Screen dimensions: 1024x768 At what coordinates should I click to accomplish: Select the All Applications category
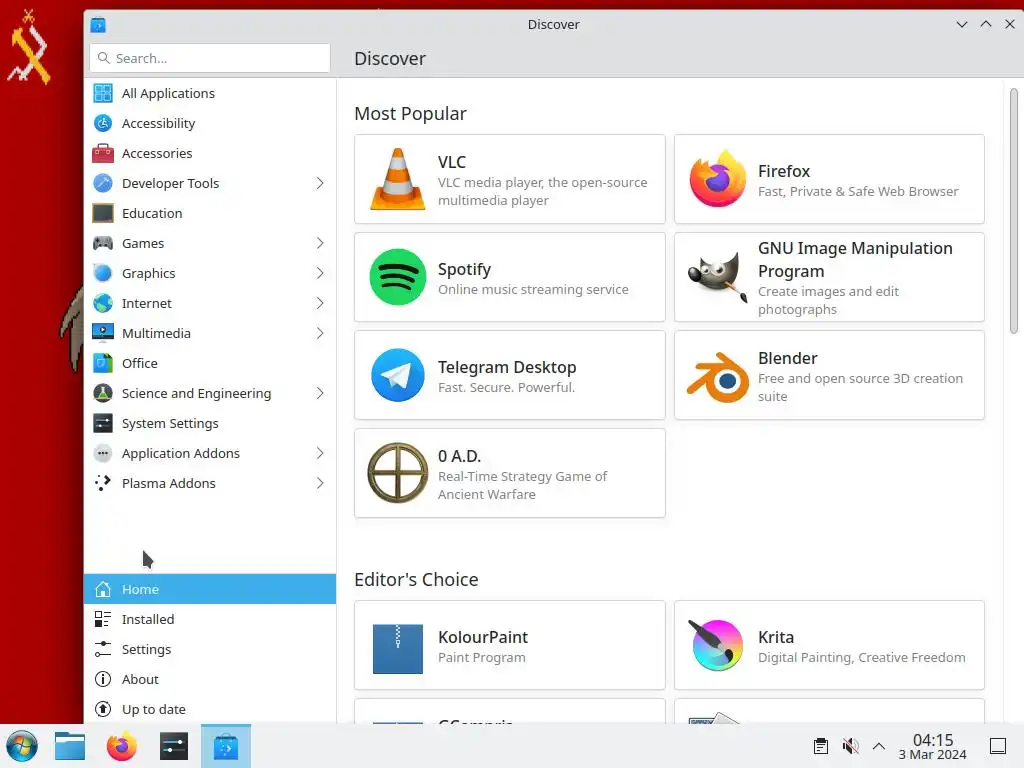coord(210,93)
